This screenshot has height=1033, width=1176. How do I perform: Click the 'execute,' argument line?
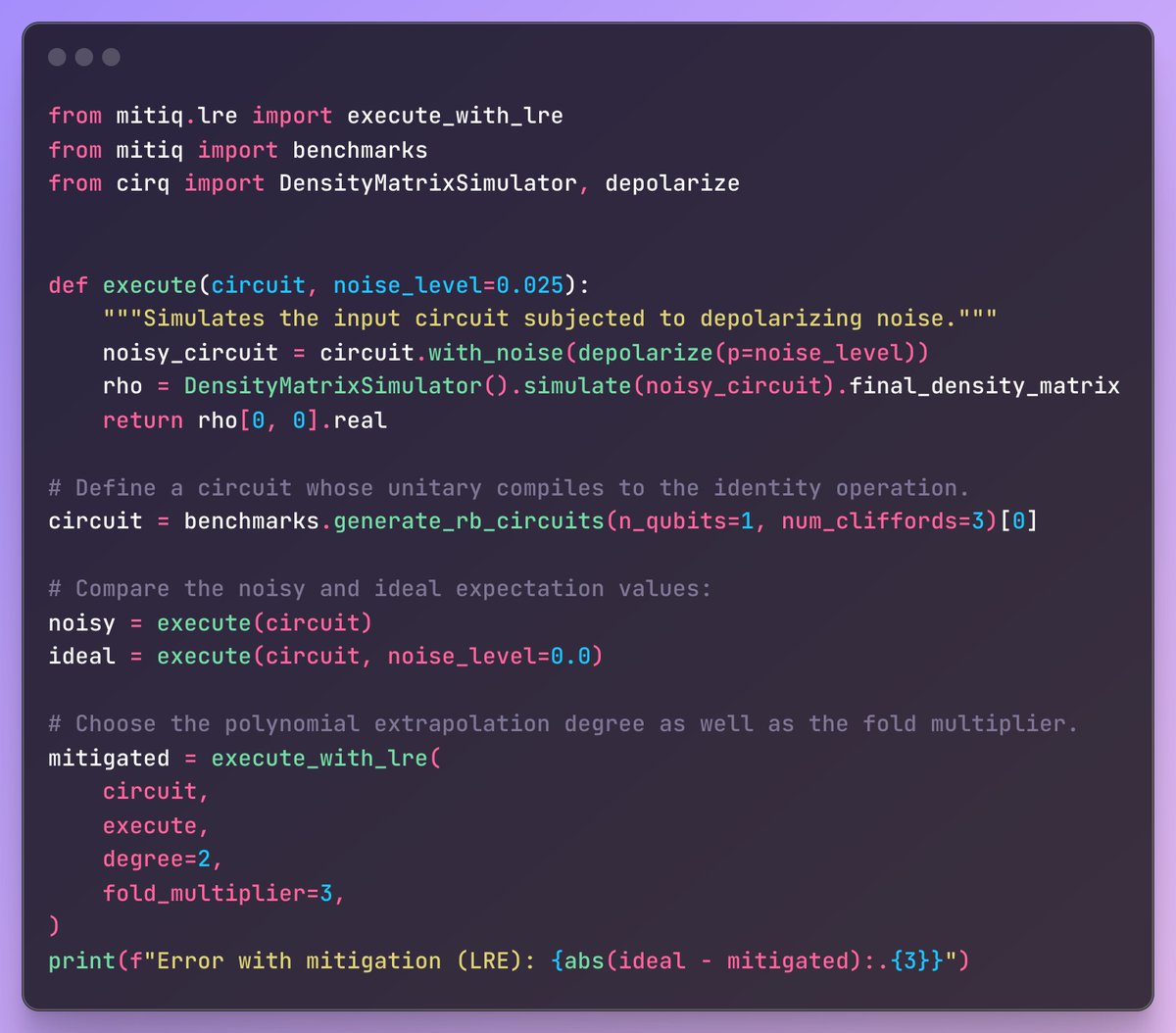pos(157,825)
